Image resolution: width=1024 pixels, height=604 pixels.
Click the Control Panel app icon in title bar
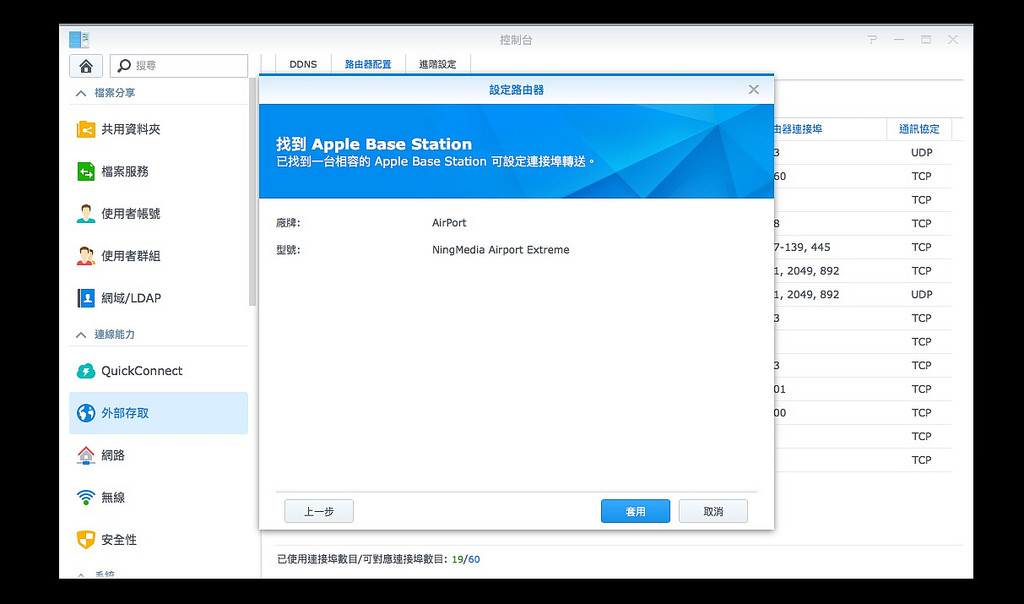pyautogui.click(x=79, y=40)
